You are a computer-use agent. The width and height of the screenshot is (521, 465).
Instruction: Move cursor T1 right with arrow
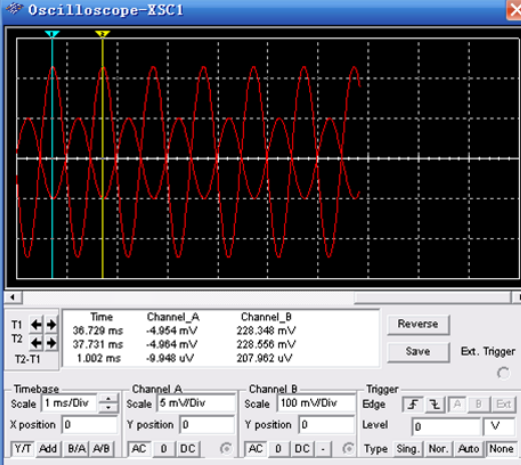[51, 324]
